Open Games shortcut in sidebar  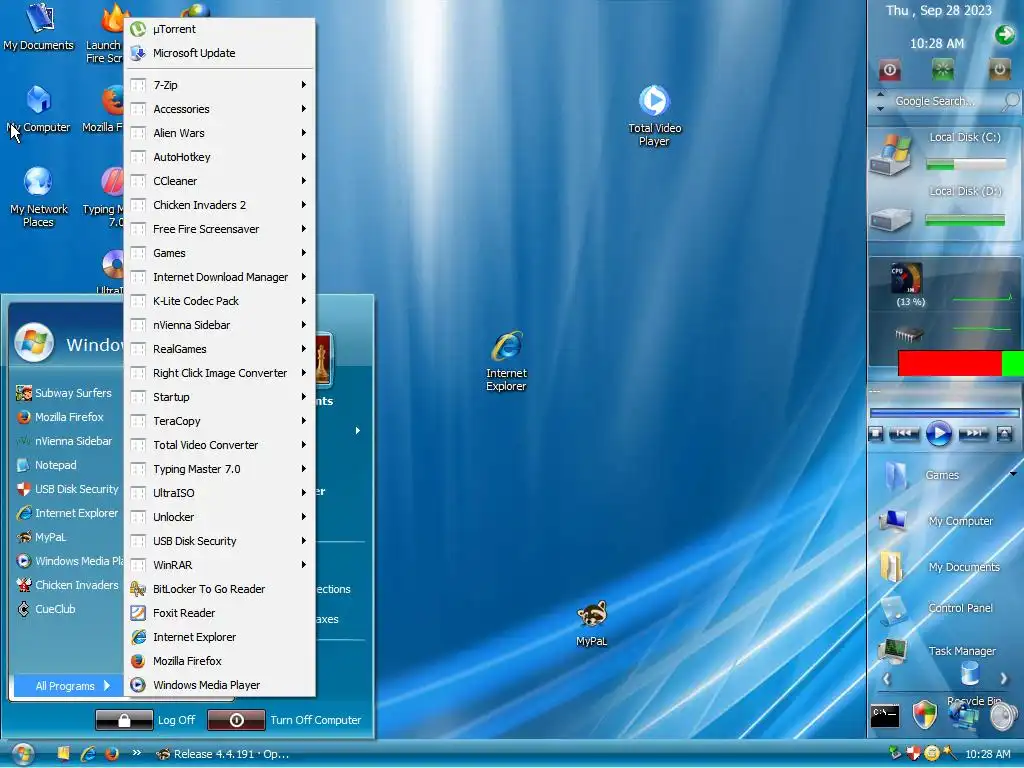tap(922, 475)
